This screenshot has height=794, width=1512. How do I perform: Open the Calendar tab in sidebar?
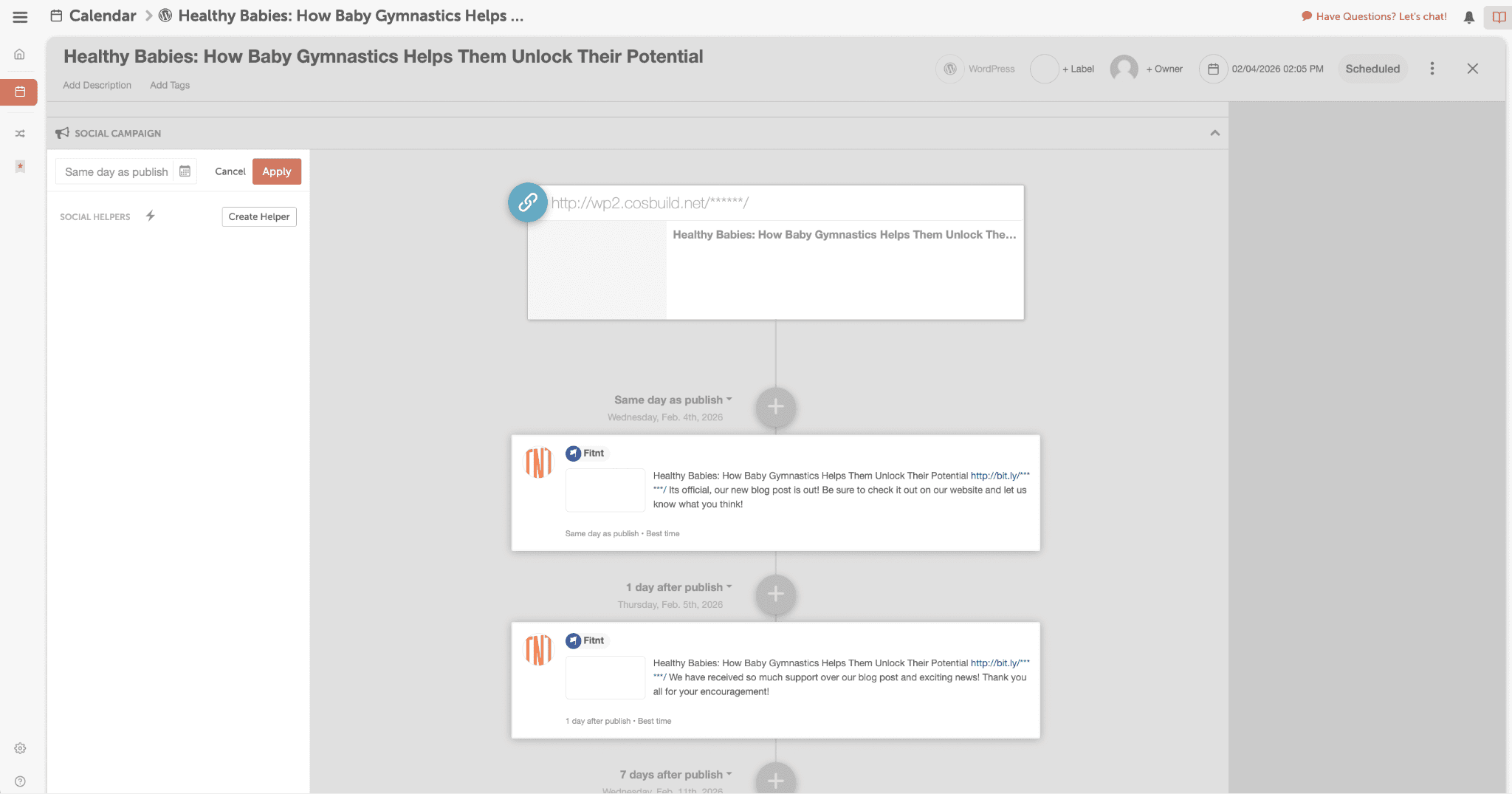click(x=20, y=92)
